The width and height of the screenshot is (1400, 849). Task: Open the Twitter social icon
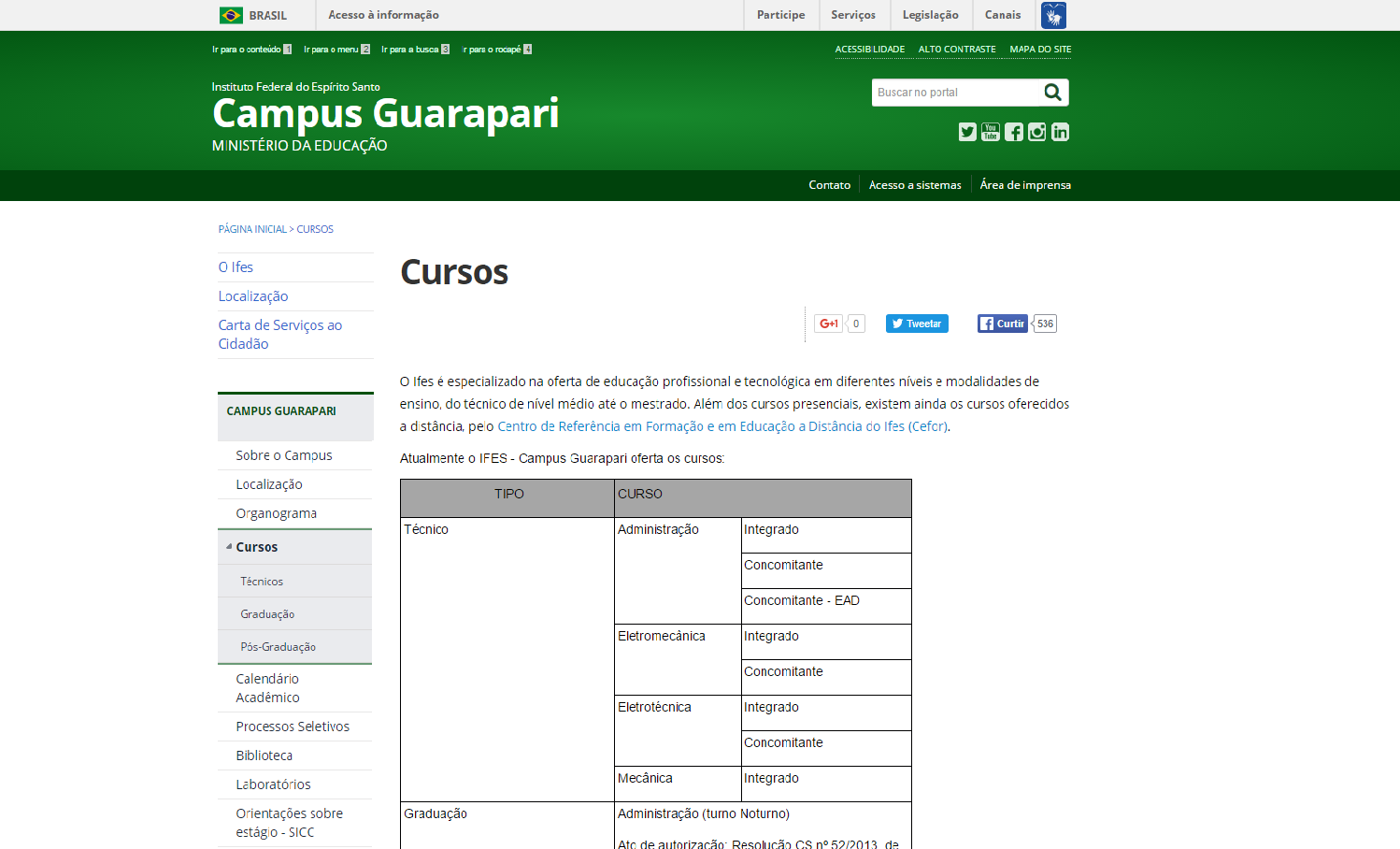point(967,132)
